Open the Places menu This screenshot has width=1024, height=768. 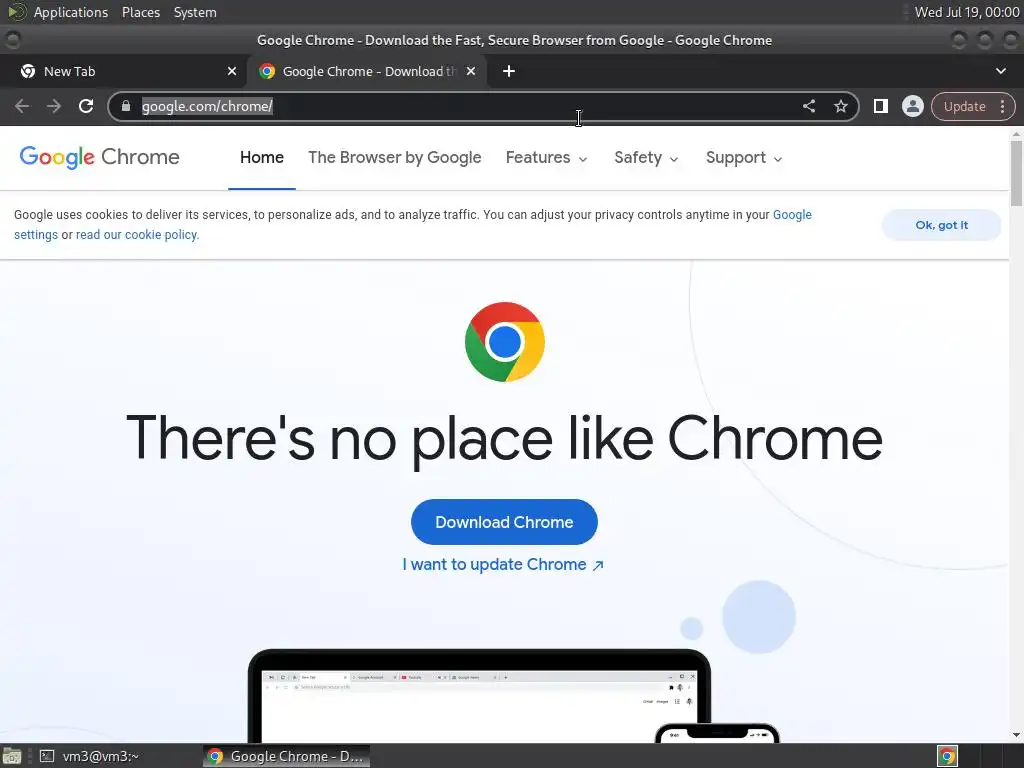tap(140, 12)
